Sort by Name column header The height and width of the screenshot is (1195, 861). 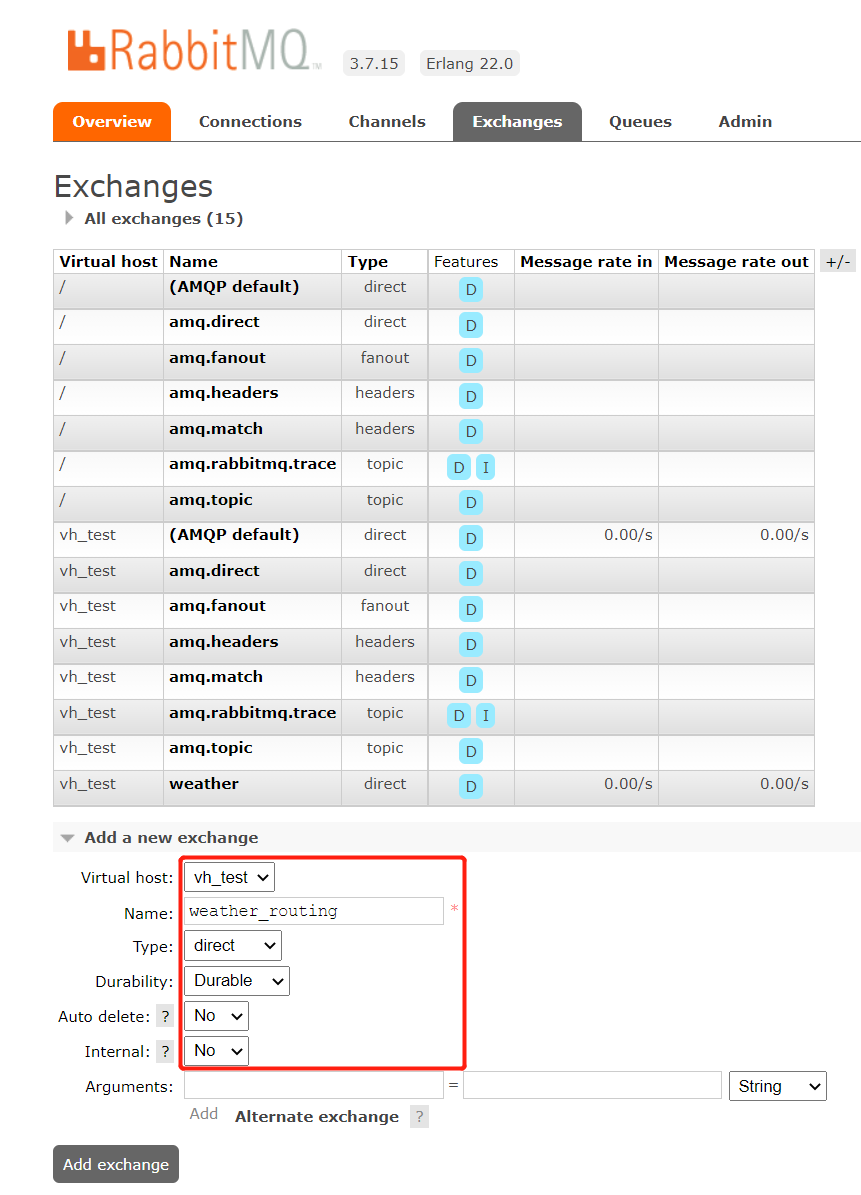tap(194, 261)
